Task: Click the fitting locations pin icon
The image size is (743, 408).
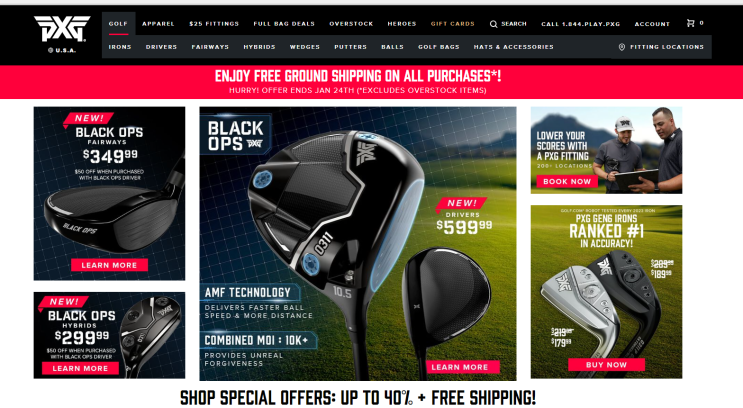Action: pos(622,47)
